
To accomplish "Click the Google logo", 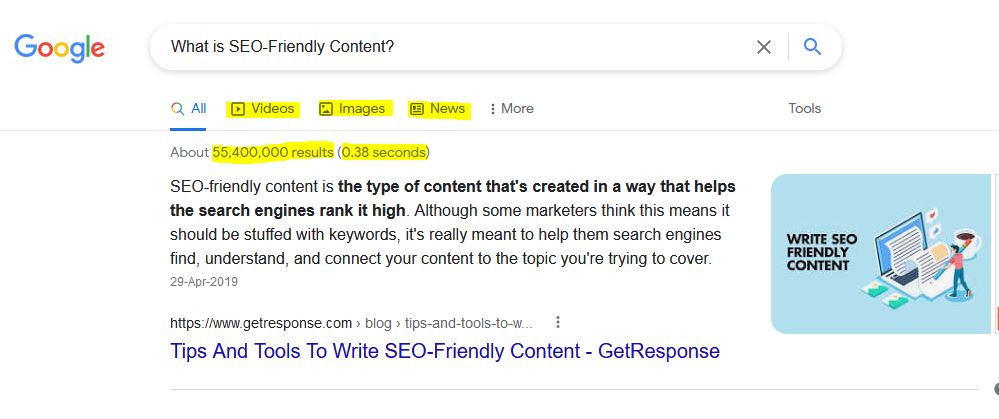I will pyautogui.click(x=59, y=48).
